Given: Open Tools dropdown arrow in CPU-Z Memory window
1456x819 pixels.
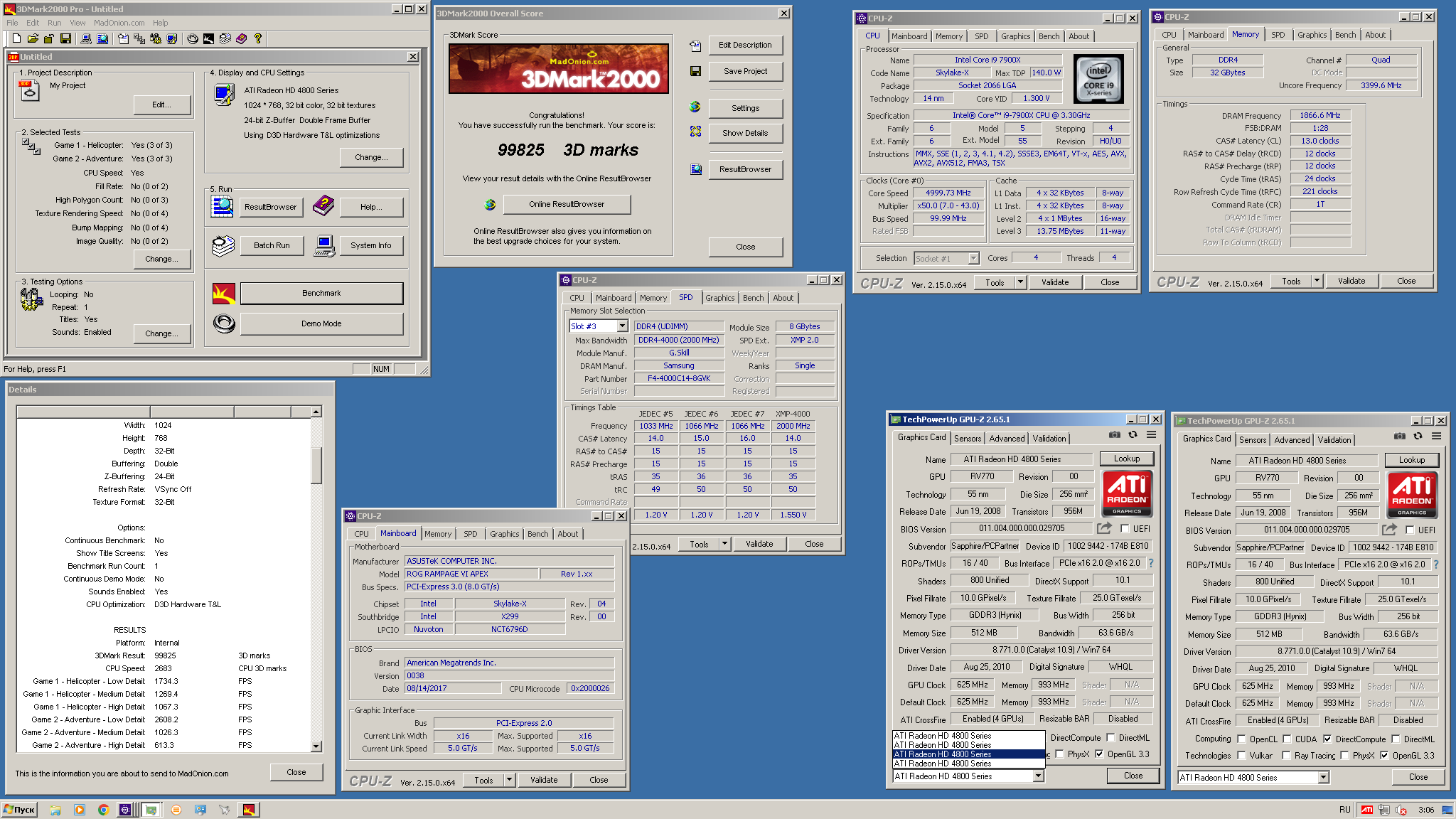Looking at the screenshot, I should [1317, 281].
